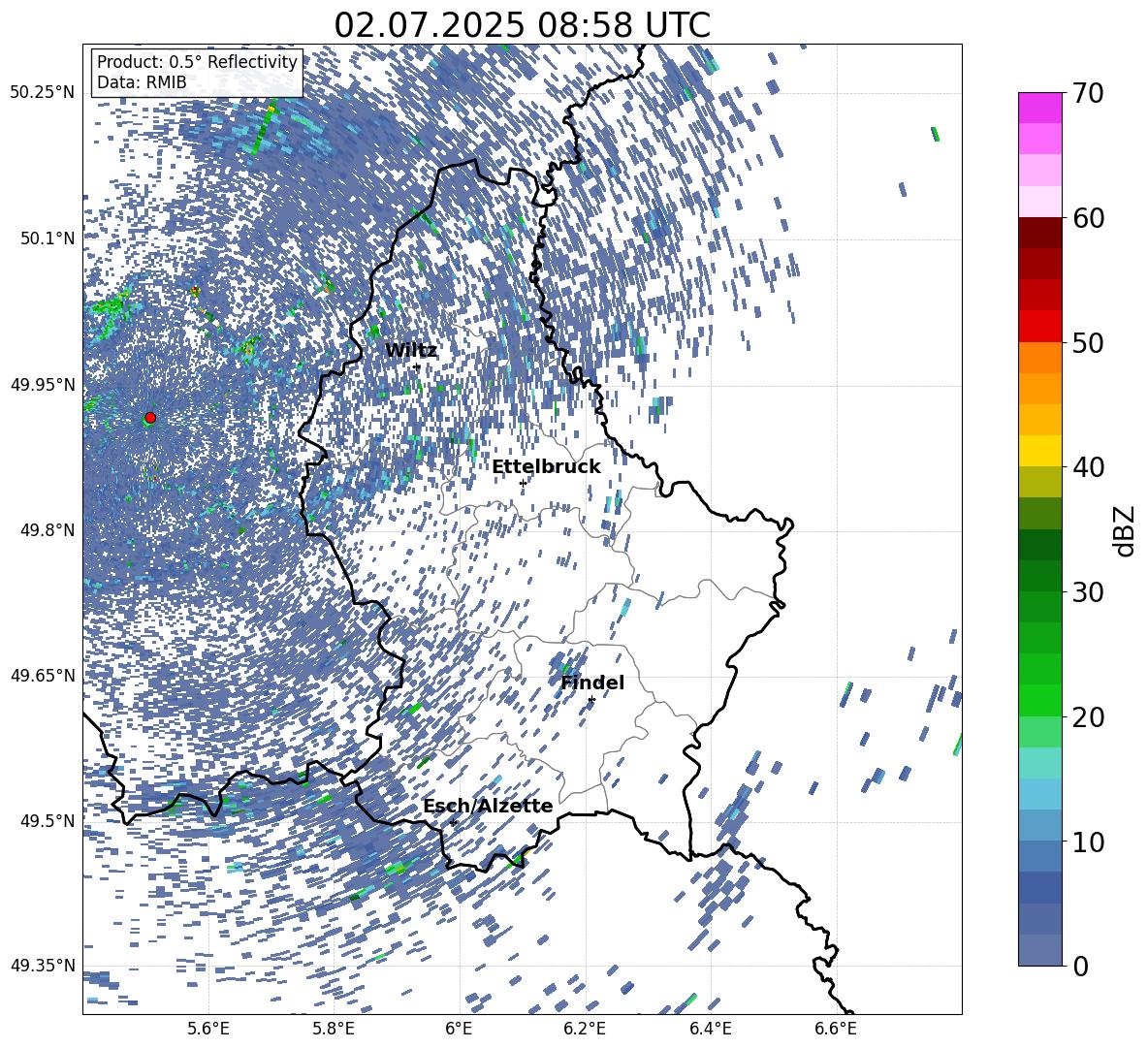This screenshot has height=1048, width=1148.
Task: Click the Wiltz cross marker
Action: 417,367
